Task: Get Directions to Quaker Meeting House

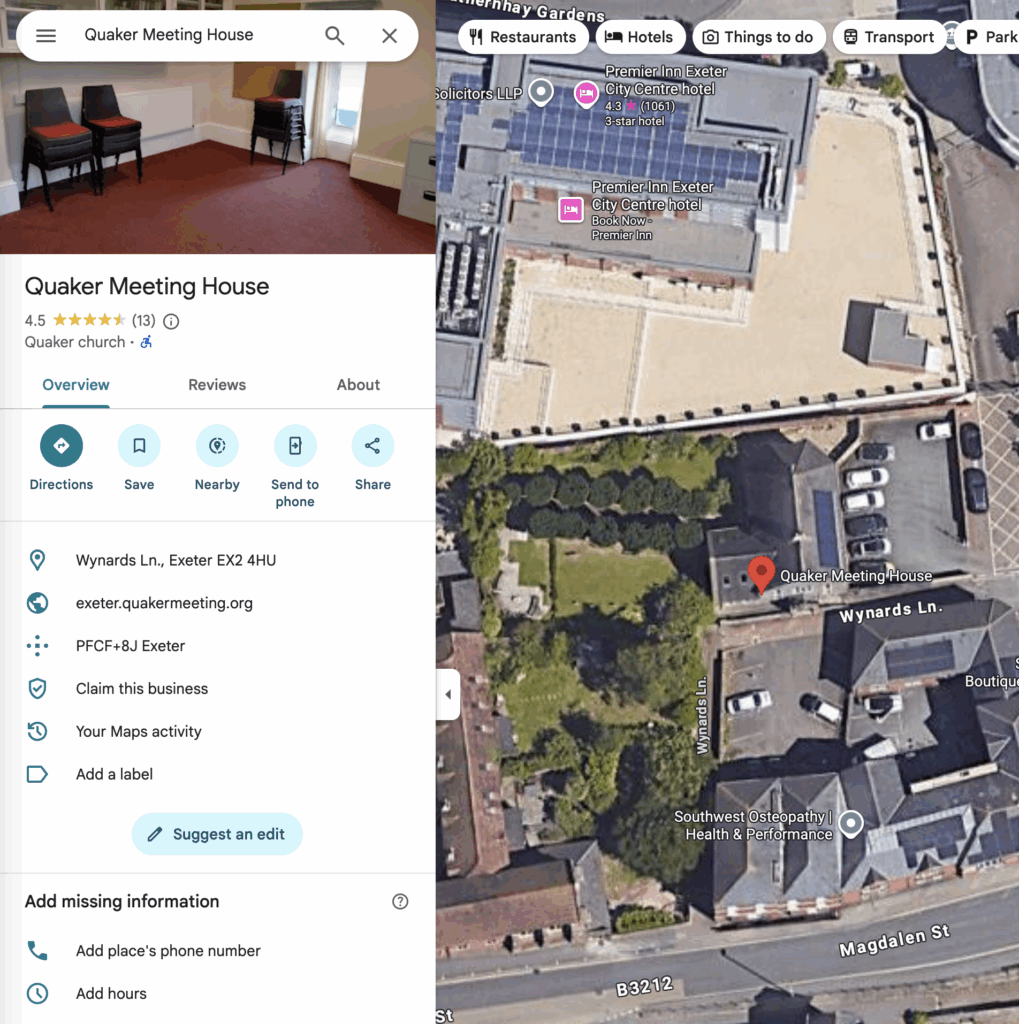Action: pos(61,445)
